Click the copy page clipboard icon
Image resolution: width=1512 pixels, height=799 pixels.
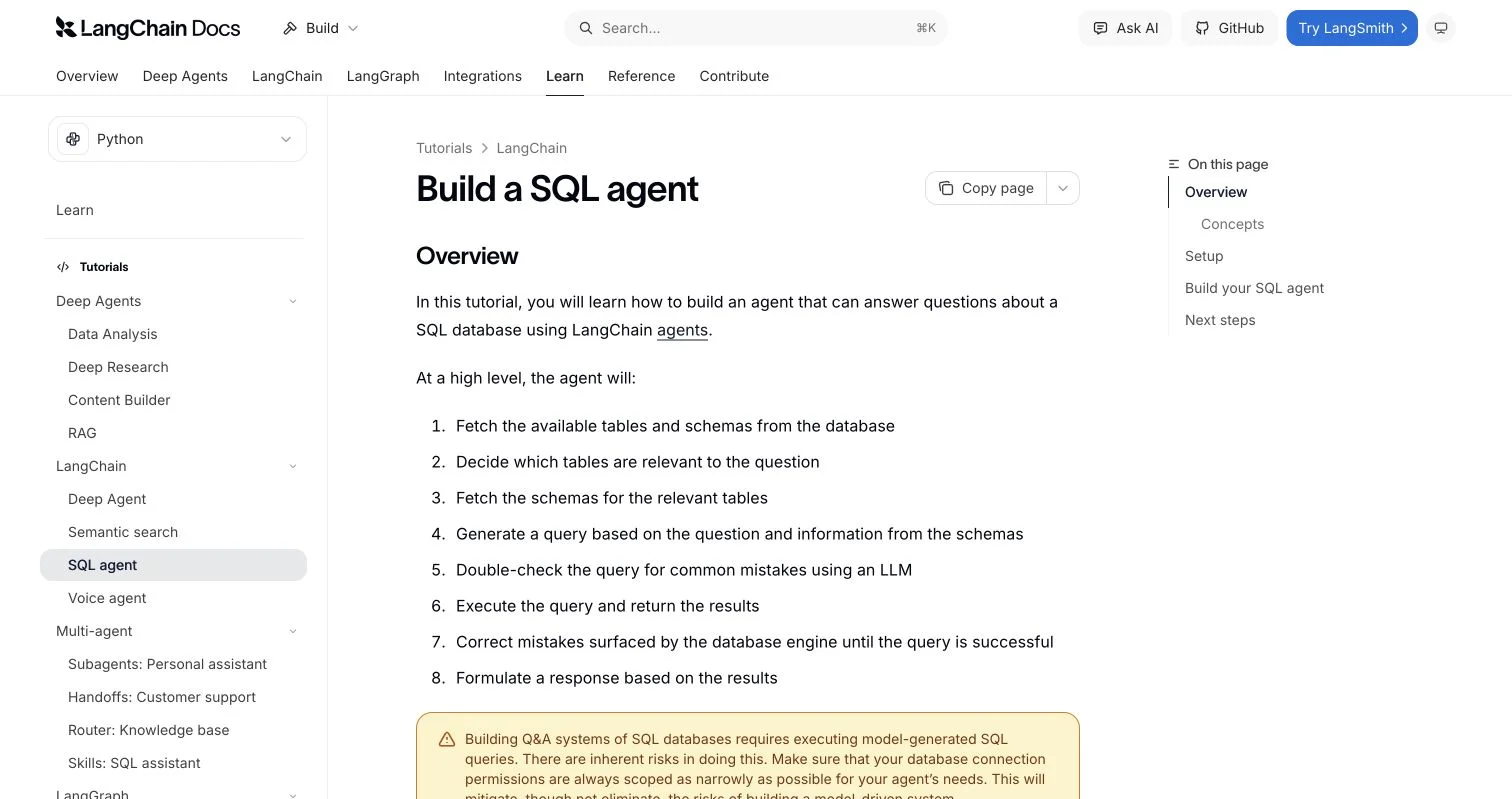(x=946, y=188)
